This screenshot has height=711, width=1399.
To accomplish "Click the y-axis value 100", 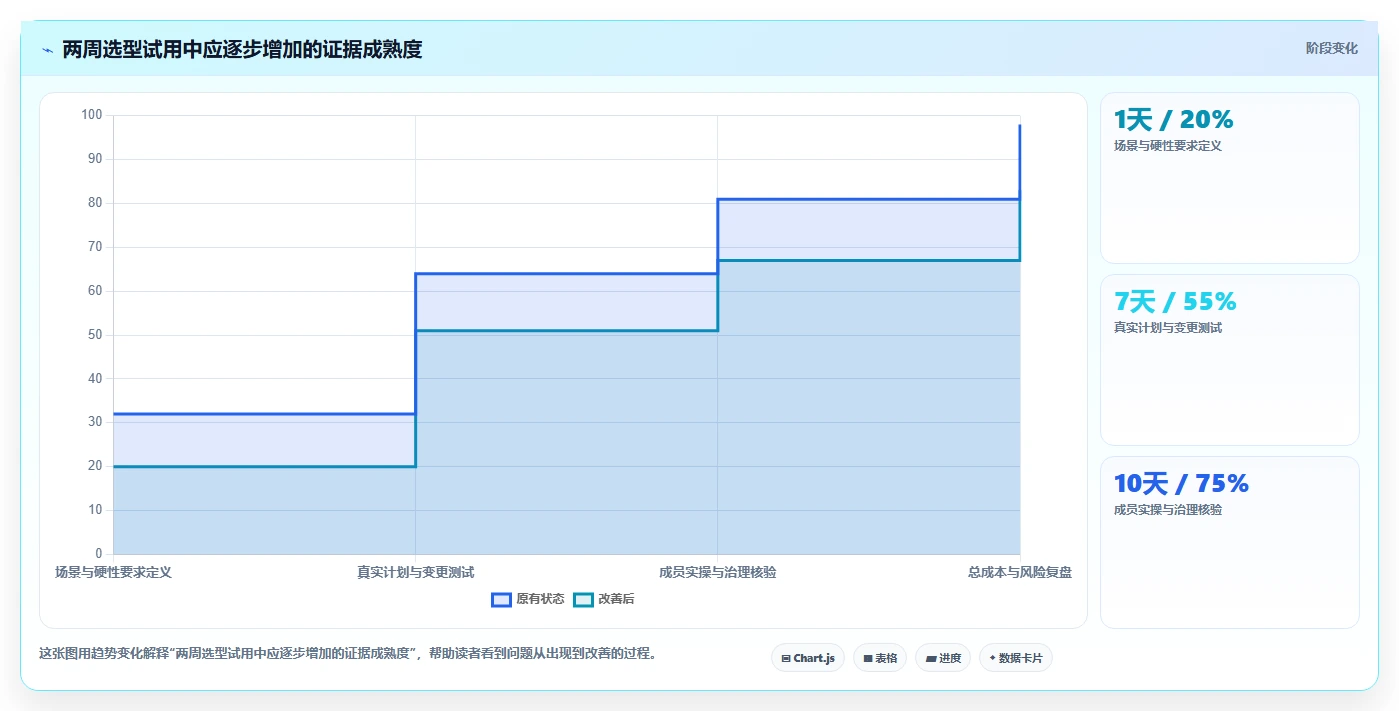I will [x=92, y=115].
